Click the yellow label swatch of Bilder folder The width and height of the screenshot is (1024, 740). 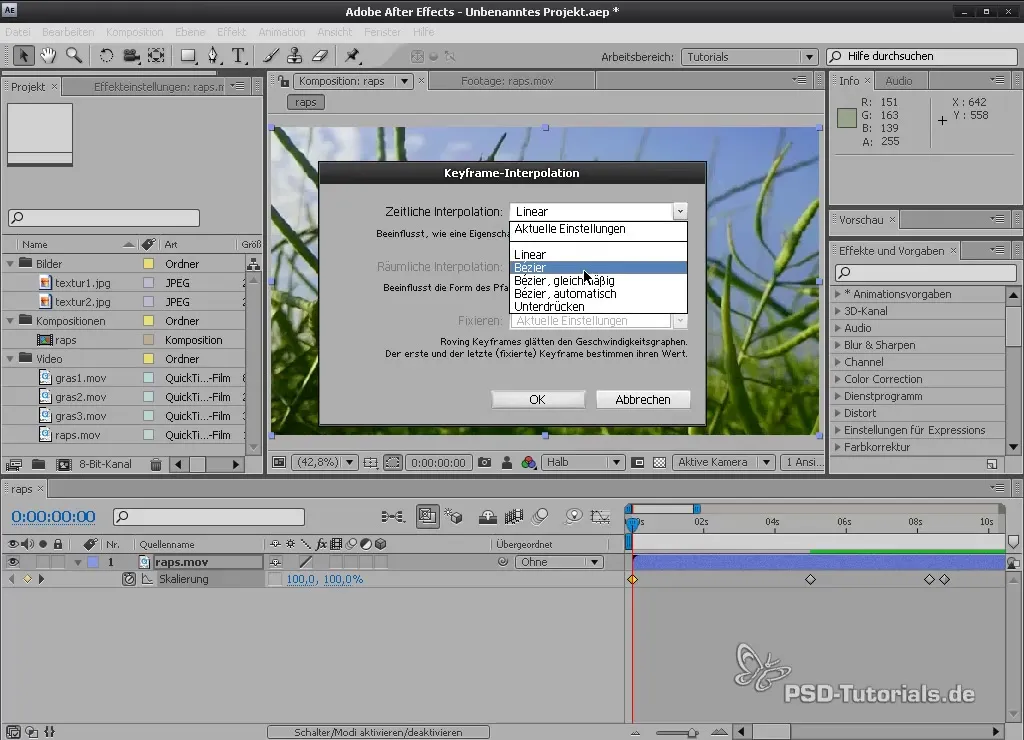click(148, 264)
